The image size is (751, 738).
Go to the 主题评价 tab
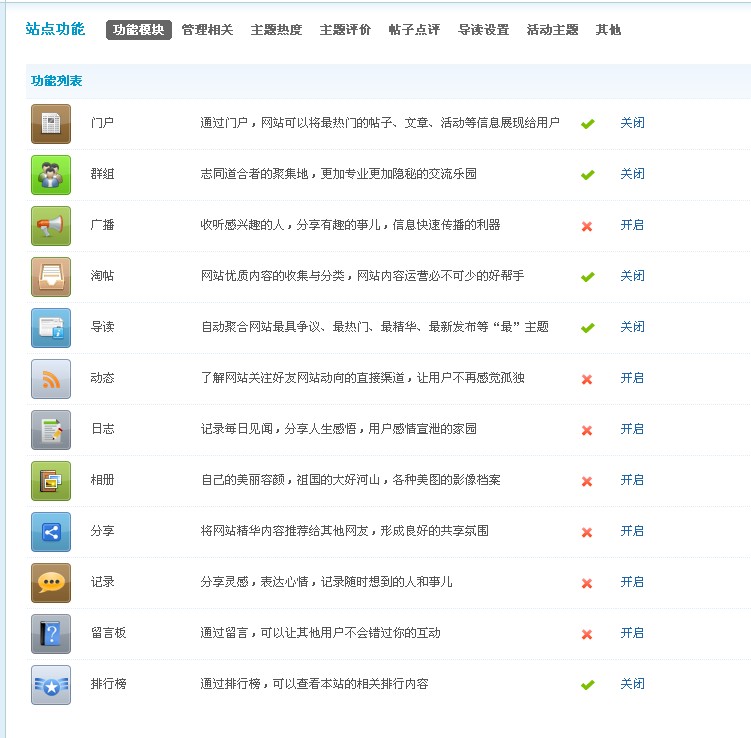pyautogui.click(x=345, y=30)
